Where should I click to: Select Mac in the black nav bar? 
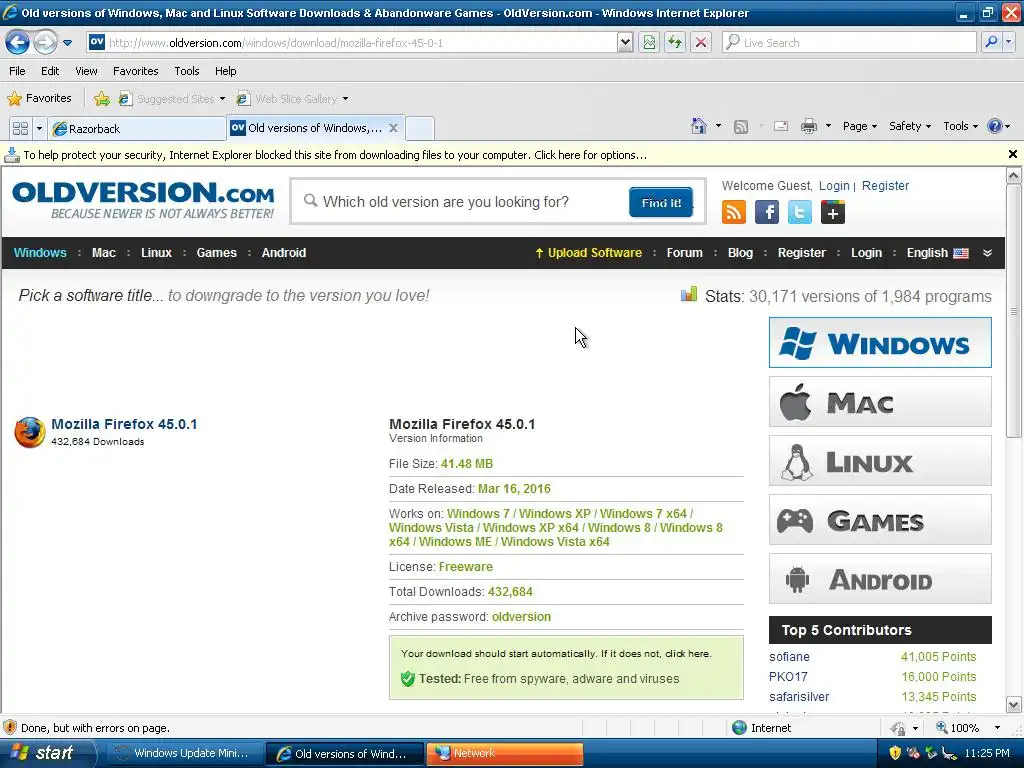coord(103,253)
